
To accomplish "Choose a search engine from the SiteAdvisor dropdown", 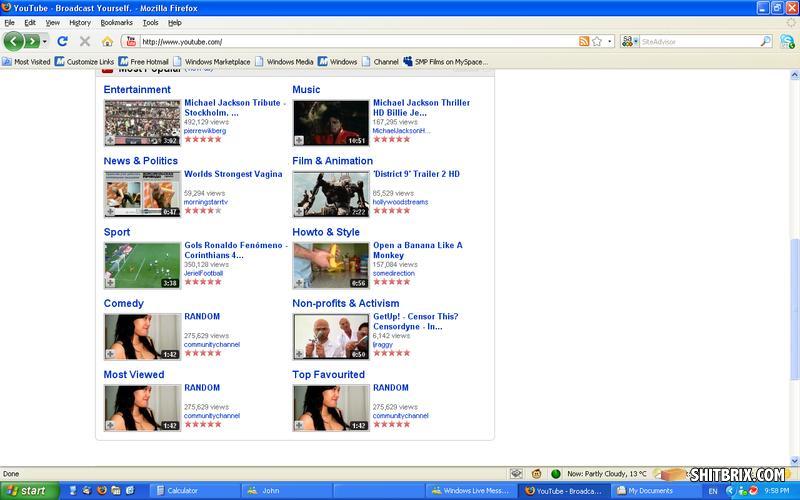I will pos(630,41).
